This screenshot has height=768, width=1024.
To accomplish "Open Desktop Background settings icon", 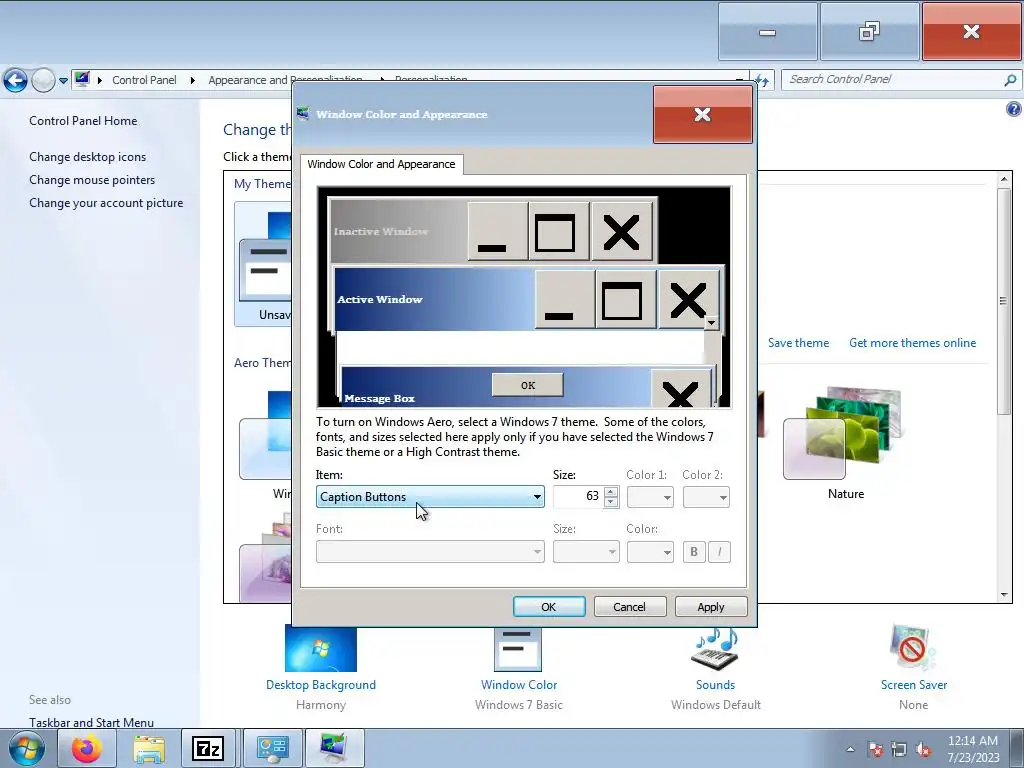I will [321, 648].
